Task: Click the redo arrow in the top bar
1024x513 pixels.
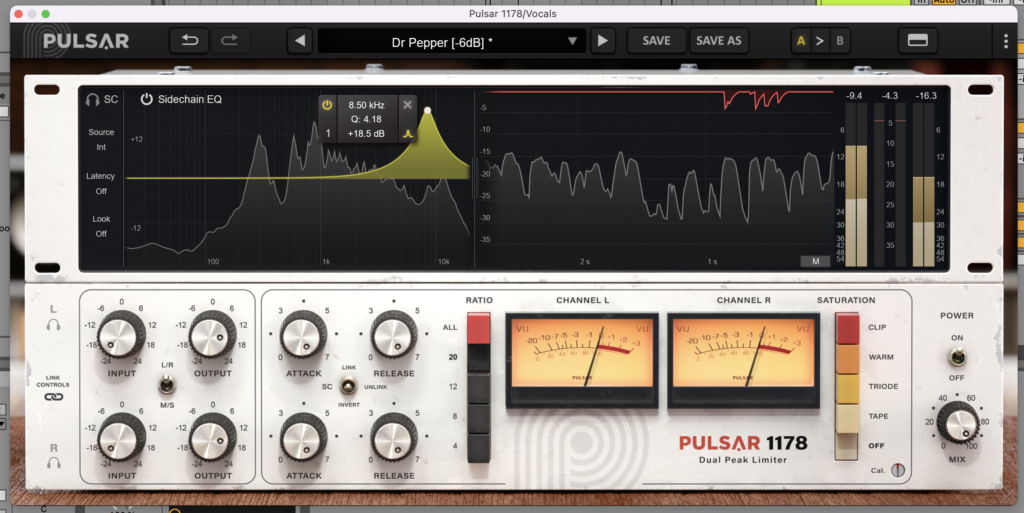Action: tap(229, 40)
